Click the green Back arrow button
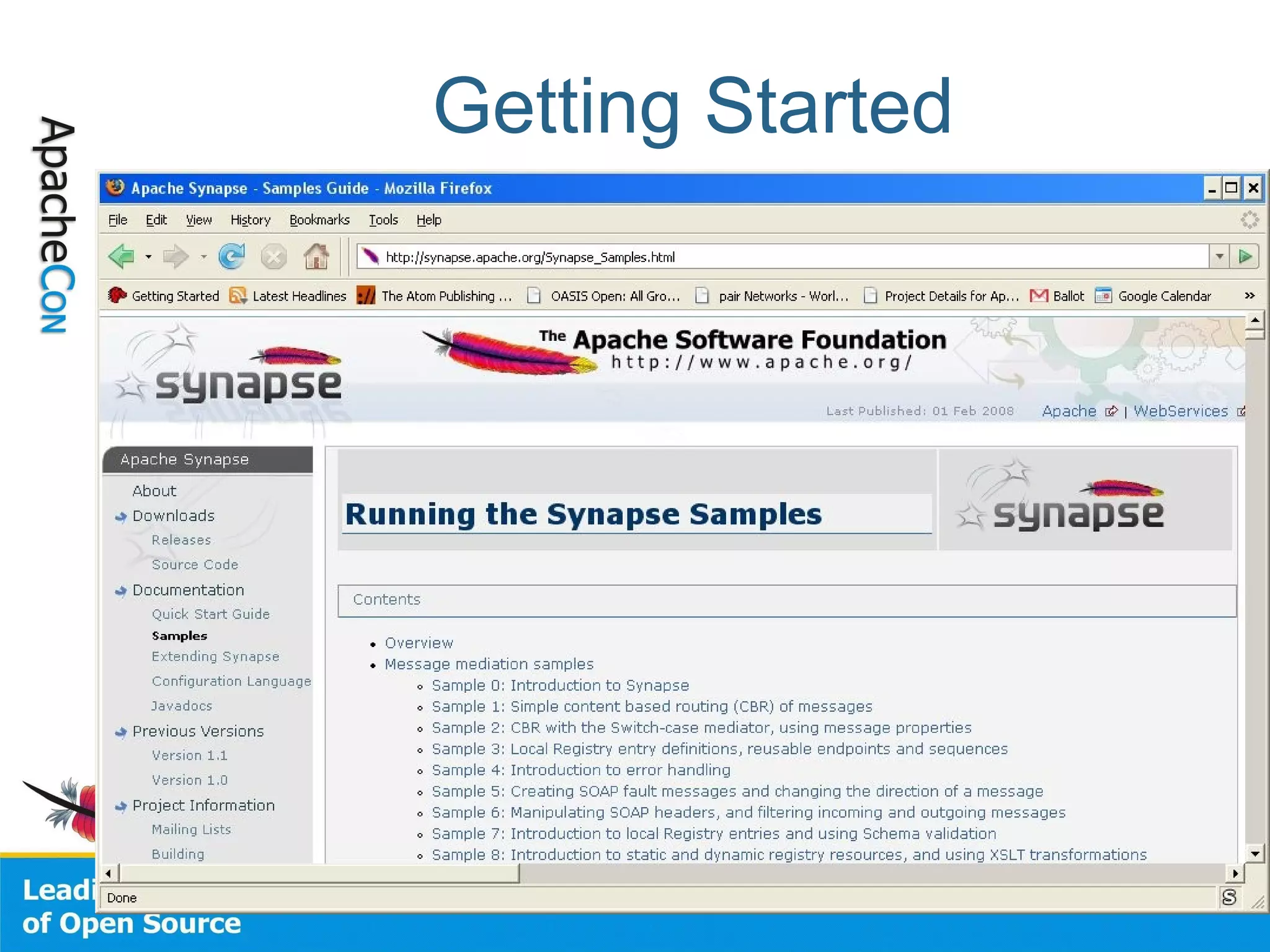 click(x=122, y=257)
